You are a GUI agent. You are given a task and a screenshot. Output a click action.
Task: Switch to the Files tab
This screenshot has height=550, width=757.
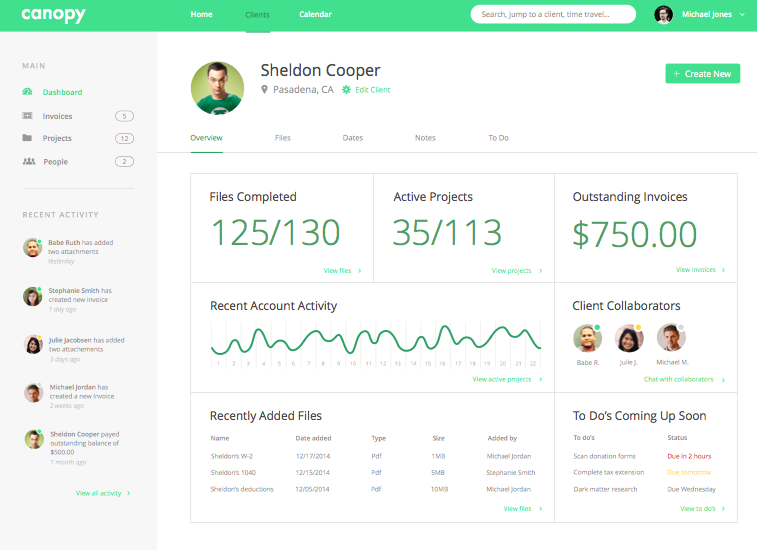tap(282, 138)
